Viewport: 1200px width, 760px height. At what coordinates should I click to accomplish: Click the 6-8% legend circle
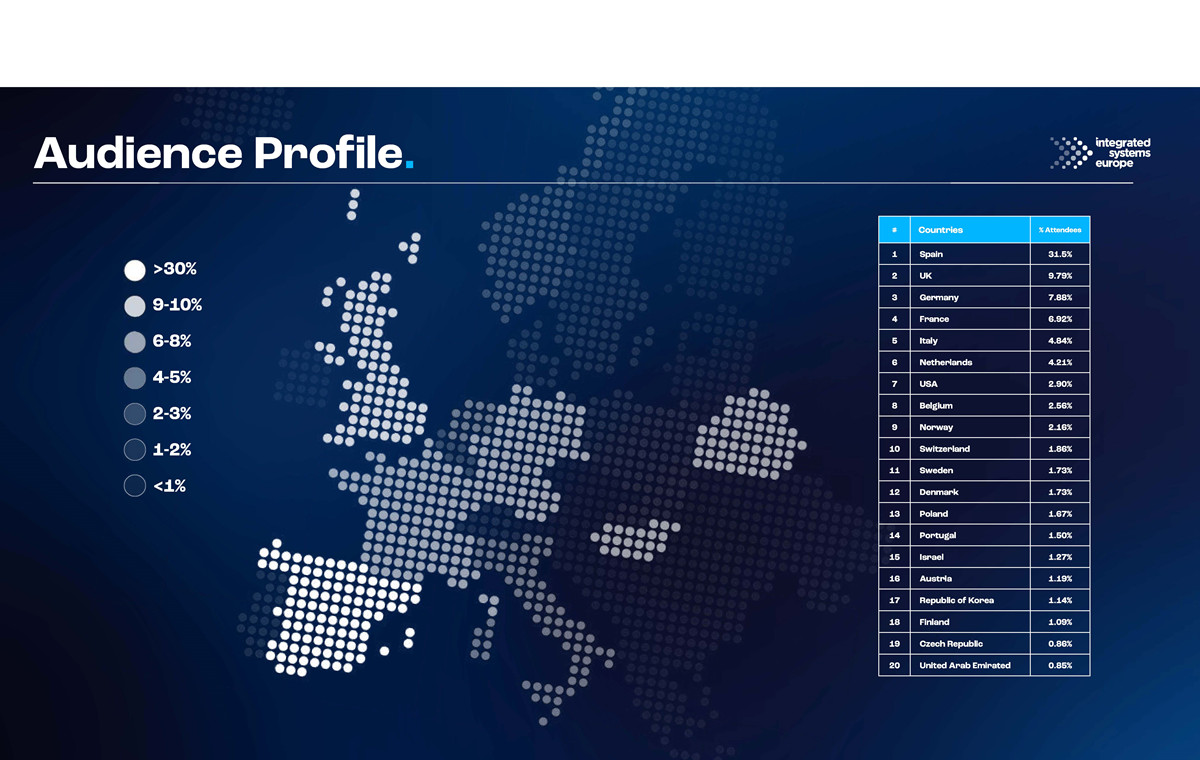[135, 342]
